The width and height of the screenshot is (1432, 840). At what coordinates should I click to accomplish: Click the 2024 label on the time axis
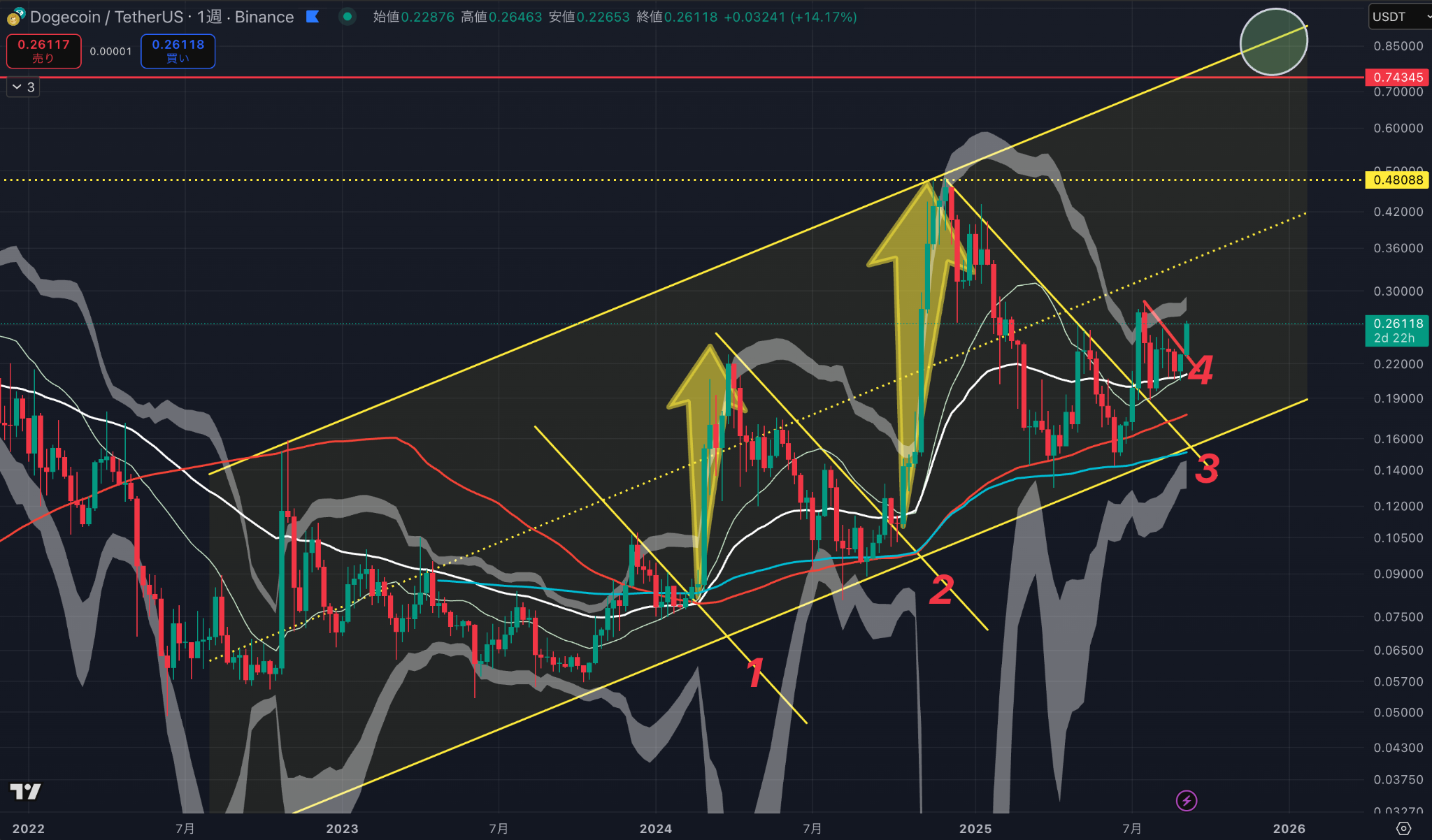click(x=655, y=828)
